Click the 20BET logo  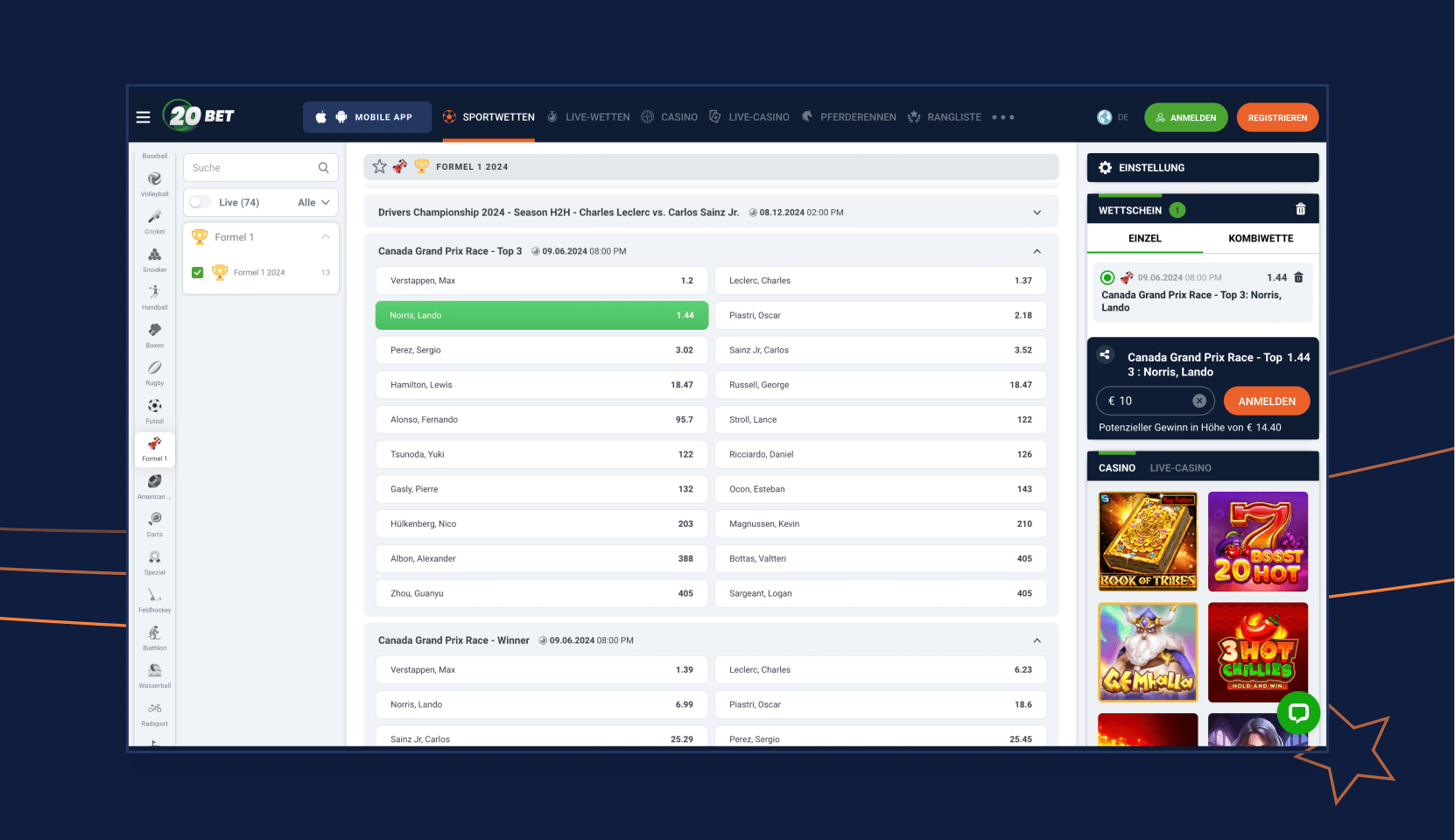199,115
